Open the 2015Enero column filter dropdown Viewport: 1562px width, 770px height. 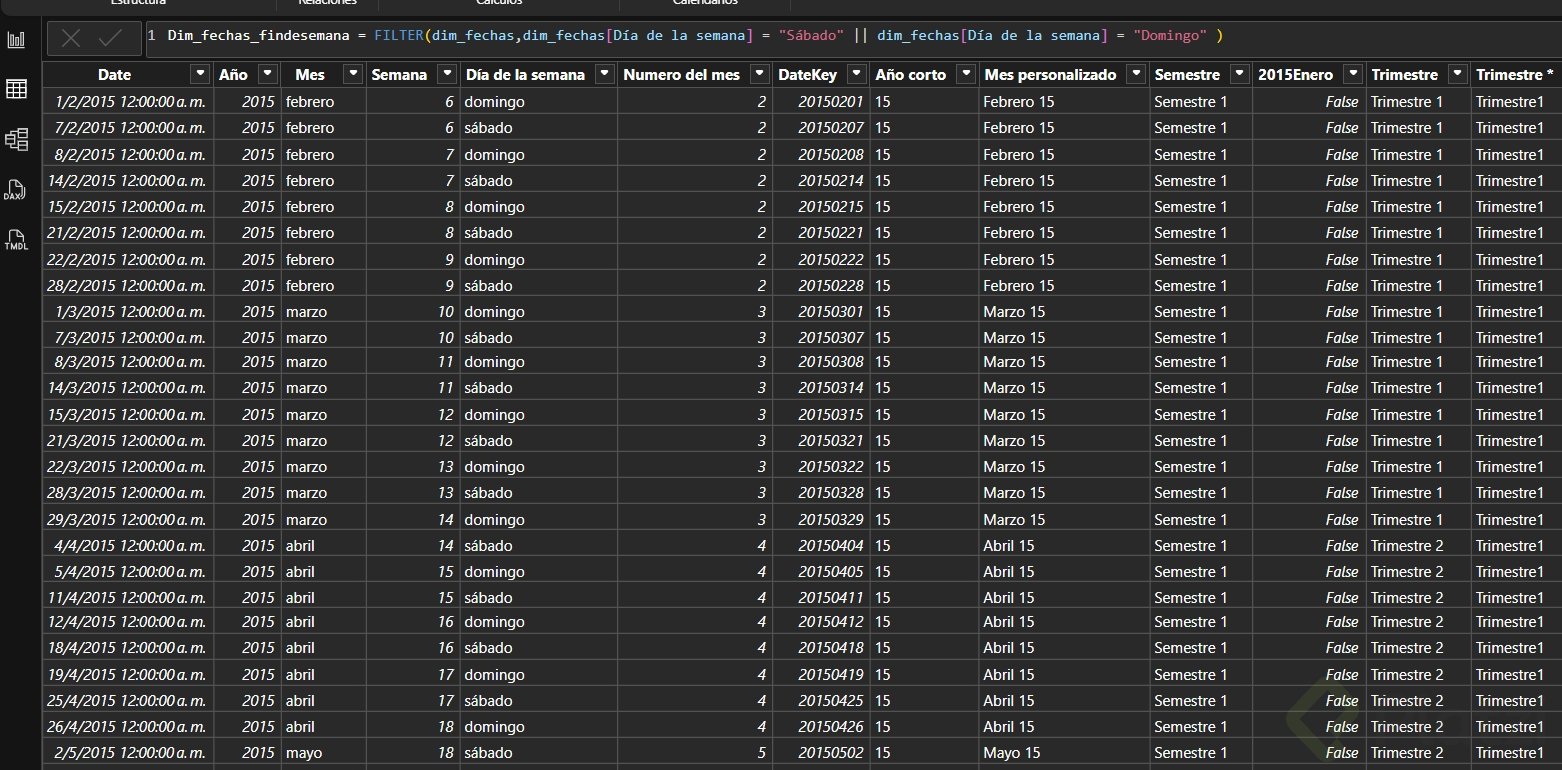(x=1353, y=74)
